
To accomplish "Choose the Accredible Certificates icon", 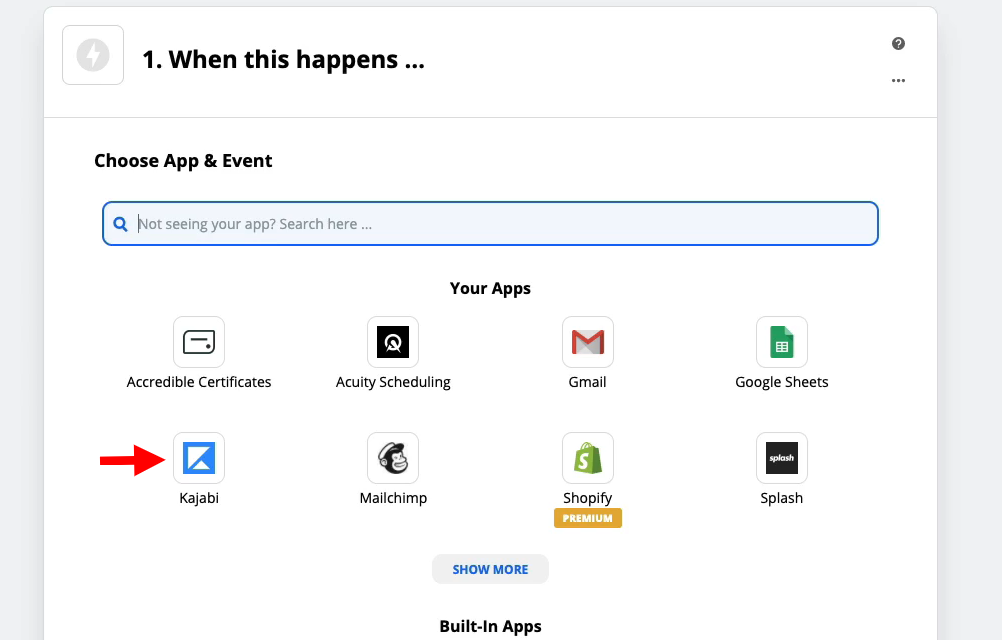I will click(x=199, y=342).
